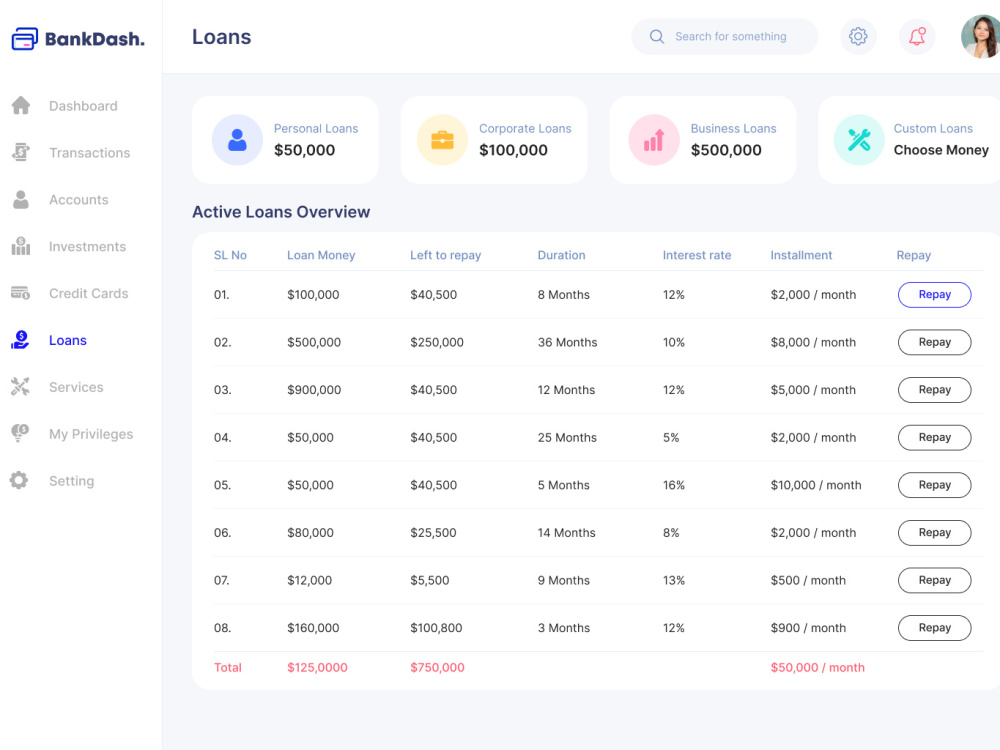This screenshot has width=1000, height=750.
Task: Click the Accounts person icon
Action: (21, 200)
